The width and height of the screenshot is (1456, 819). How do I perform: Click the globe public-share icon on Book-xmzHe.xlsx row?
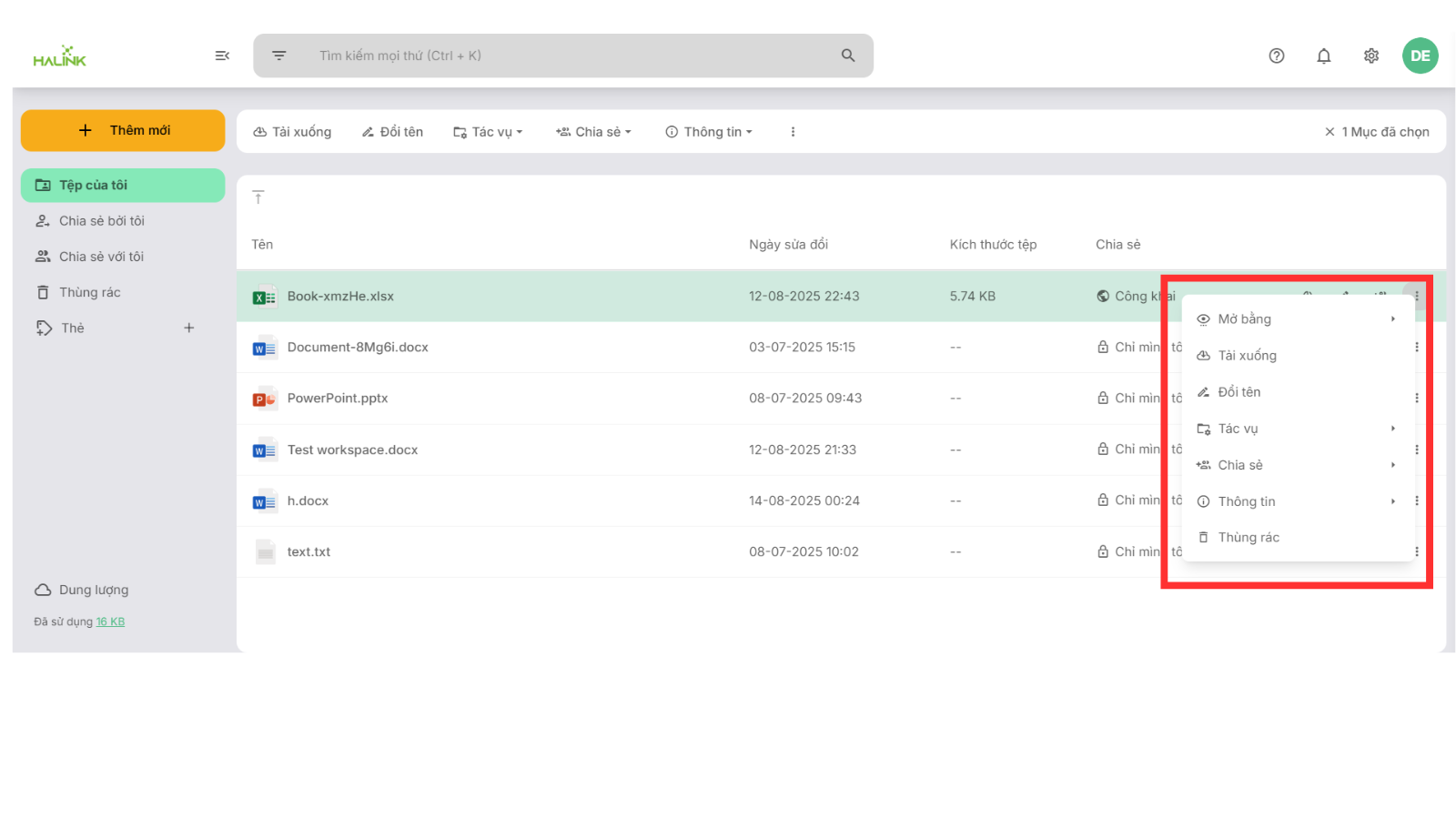coord(1103,296)
